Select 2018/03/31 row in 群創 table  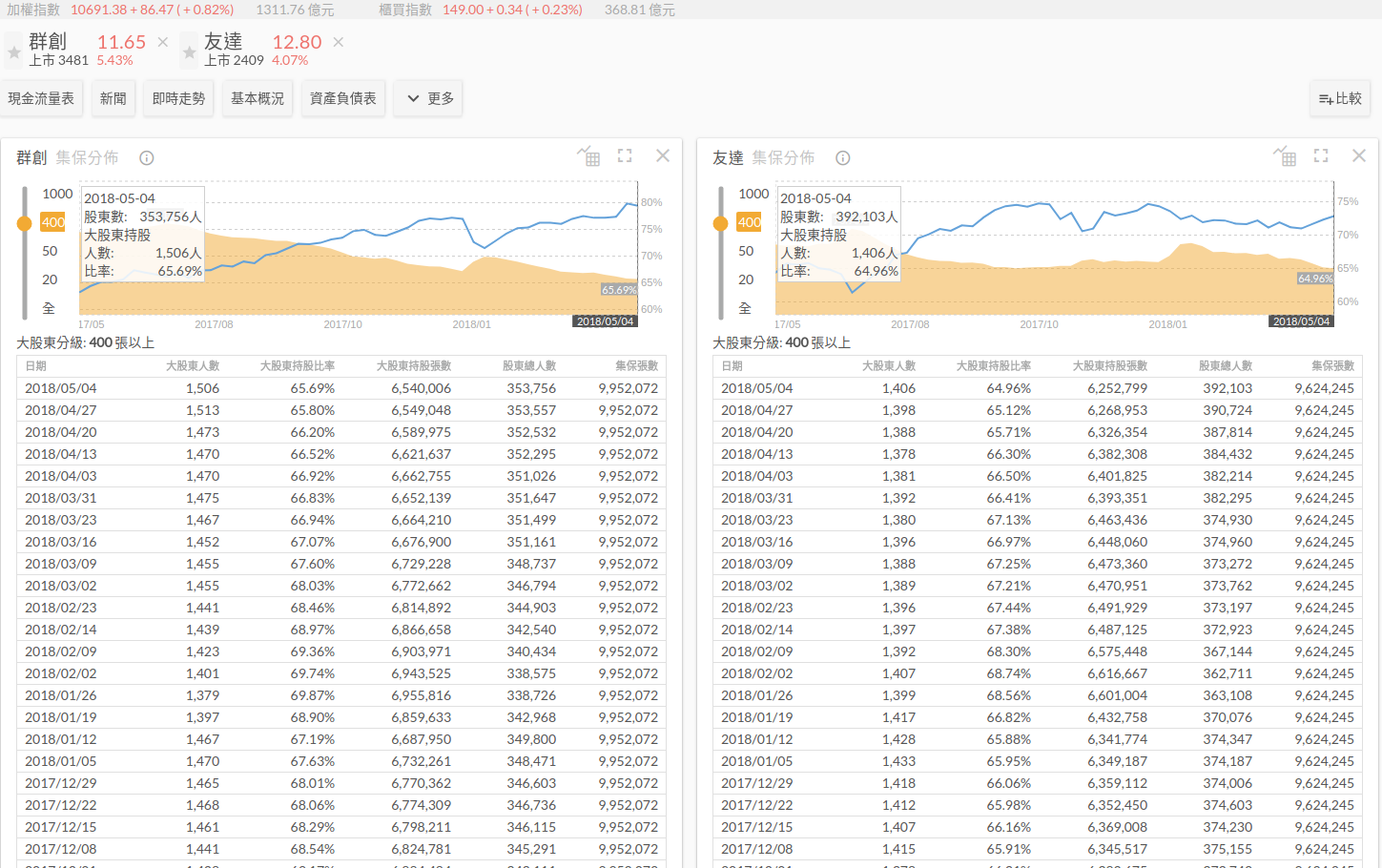[341, 498]
